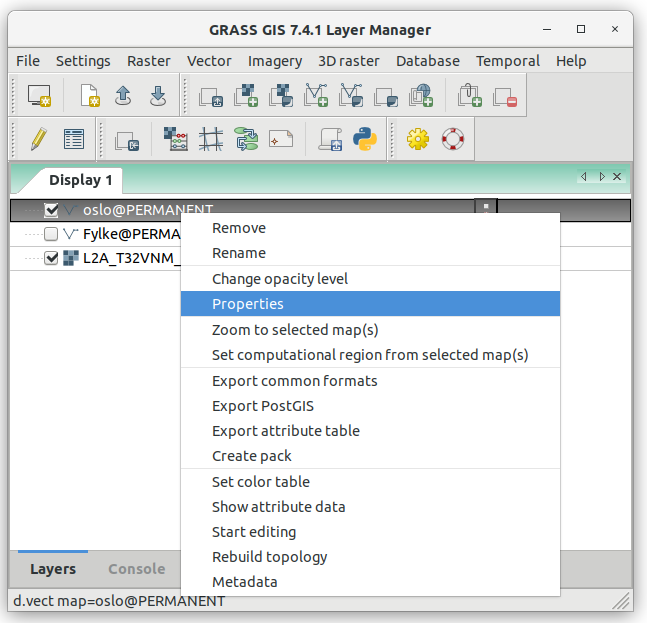Add various overlays icon
The image size is (647, 623).
click(386, 97)
